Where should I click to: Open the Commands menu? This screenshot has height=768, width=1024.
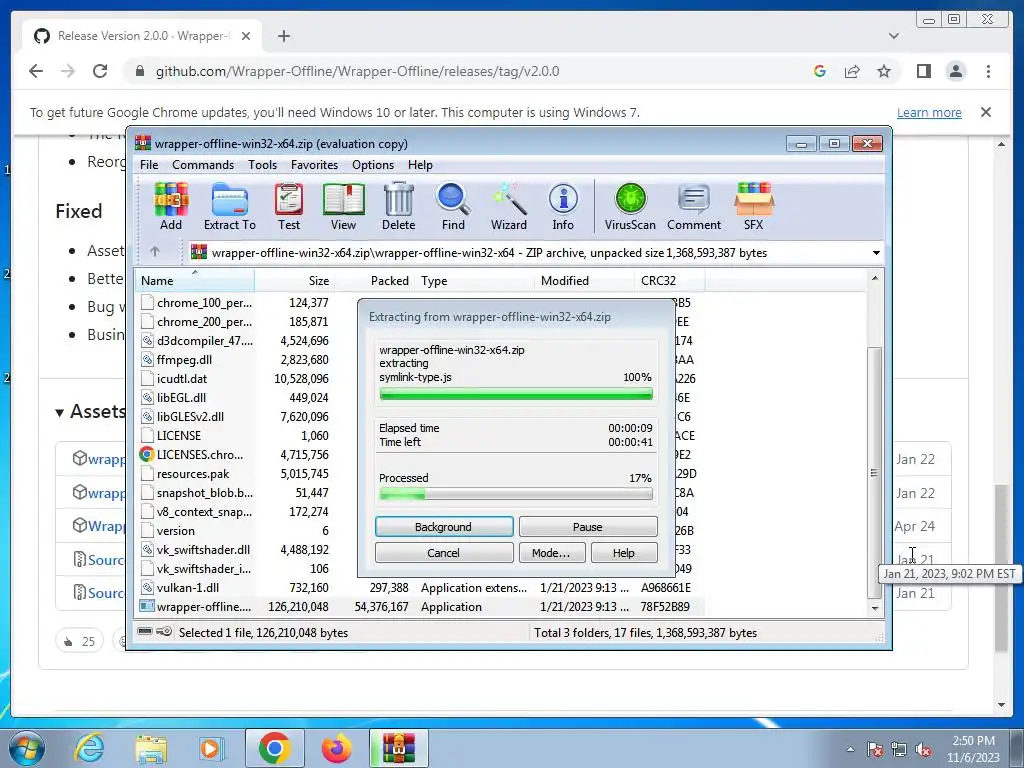click(x=202, y=165)
